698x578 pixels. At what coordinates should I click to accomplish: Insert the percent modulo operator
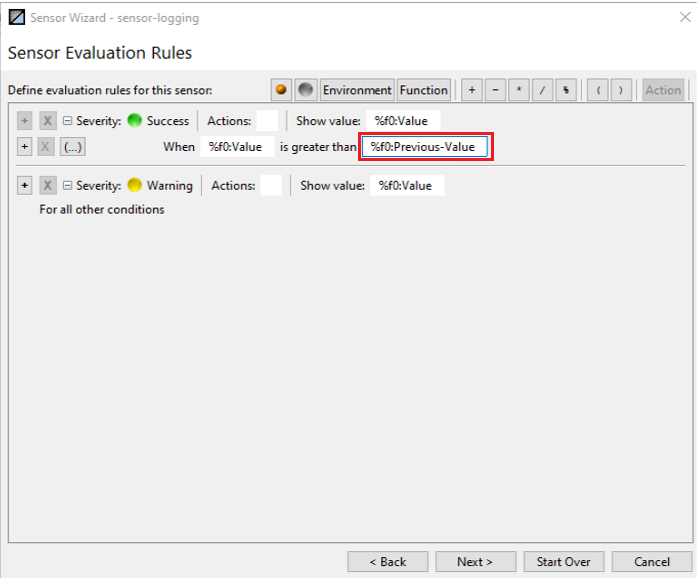[x=566, y=90]
